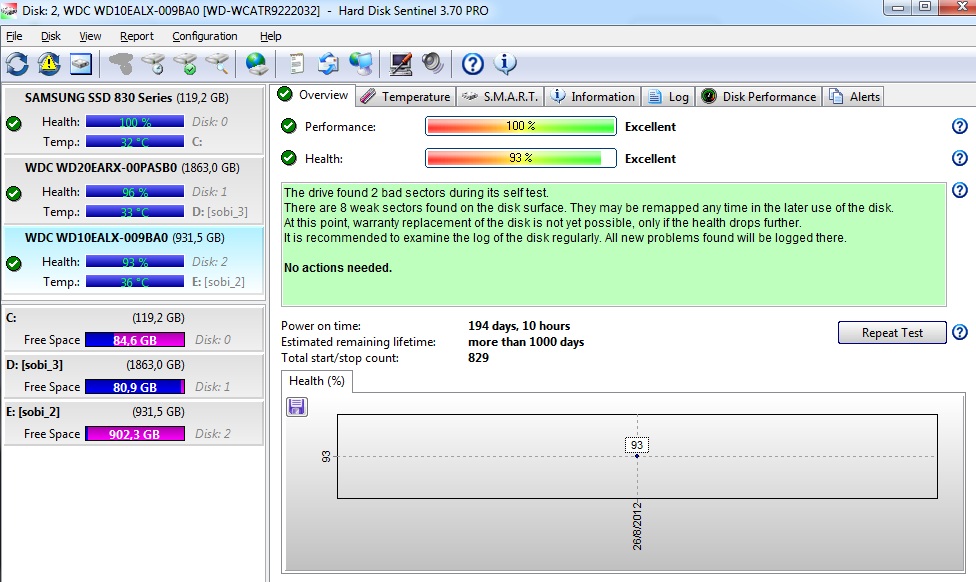Click the disk with clock toolbar icon
976x582 pixels.
pos(153,63)
